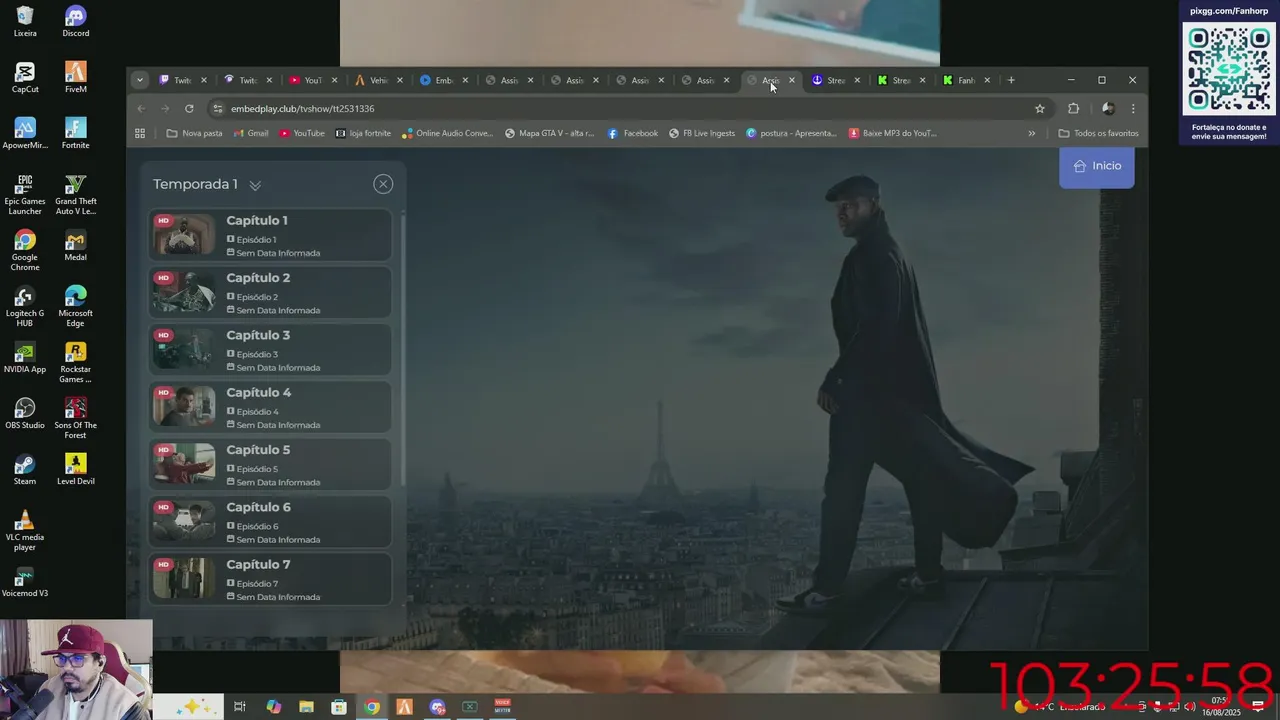Open the Baixe MP3 do YouTube bookmark

[893, 133]
